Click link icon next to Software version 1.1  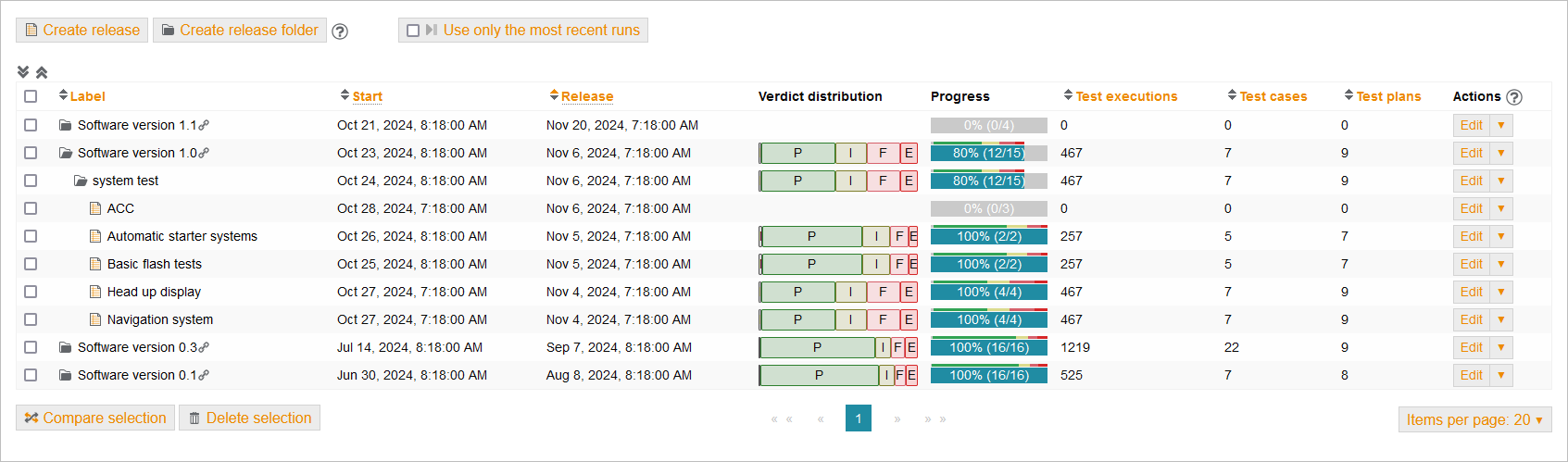click(x=204, y=125)
